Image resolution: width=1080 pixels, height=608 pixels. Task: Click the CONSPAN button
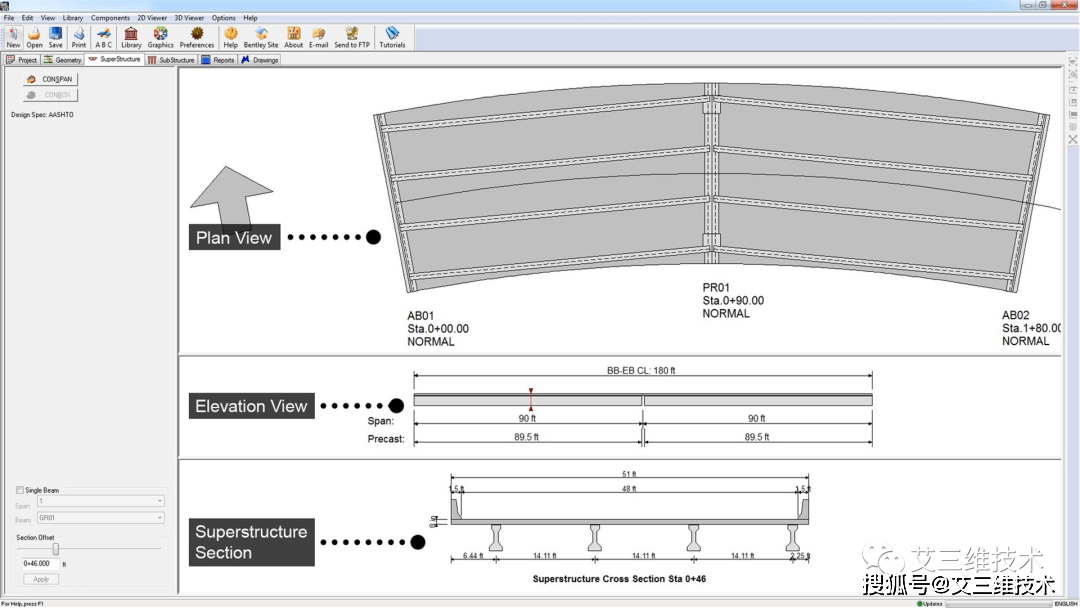point(50,79)
